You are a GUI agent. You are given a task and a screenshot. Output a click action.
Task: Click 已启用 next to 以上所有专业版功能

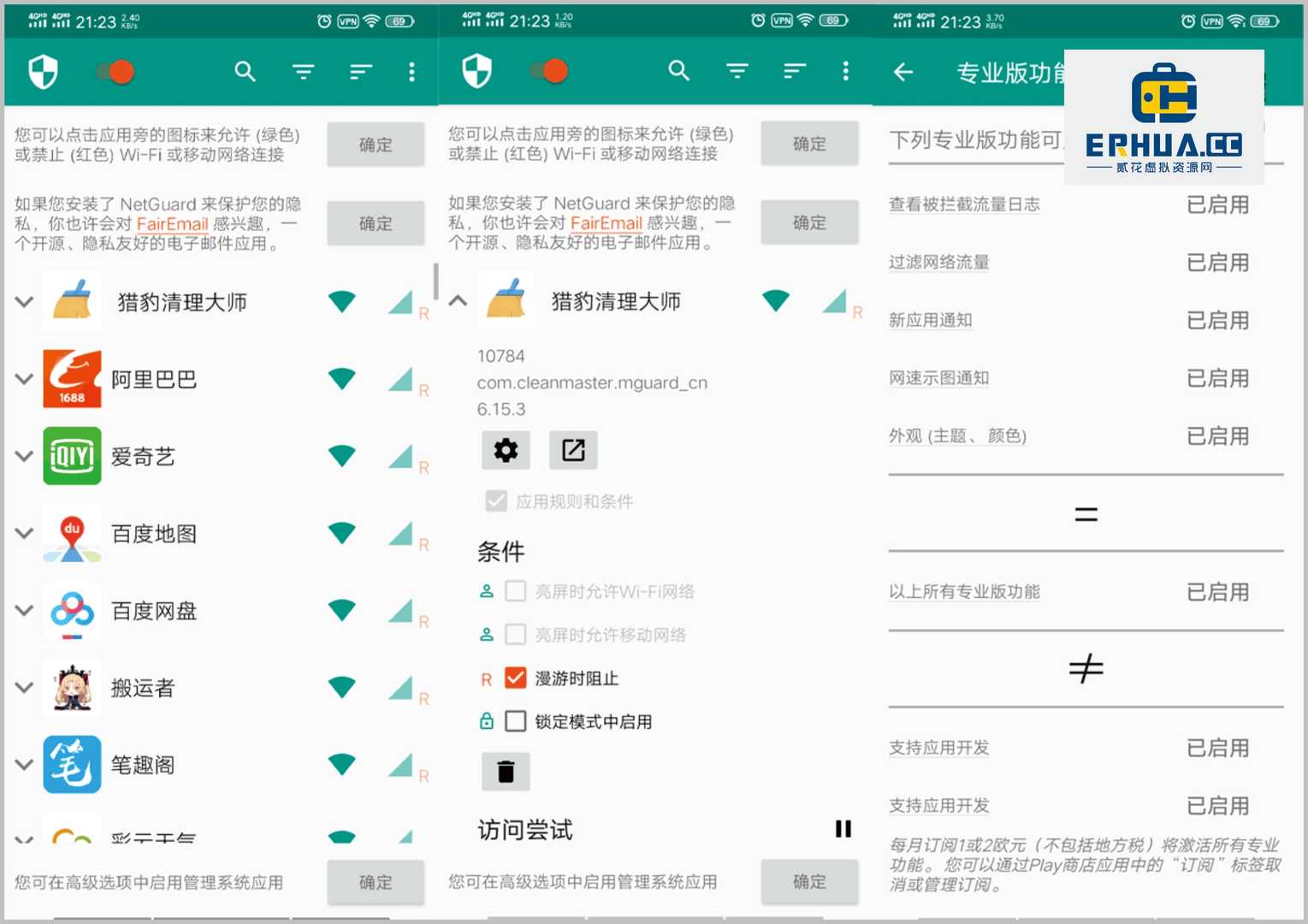click(x=1217, y=592)
